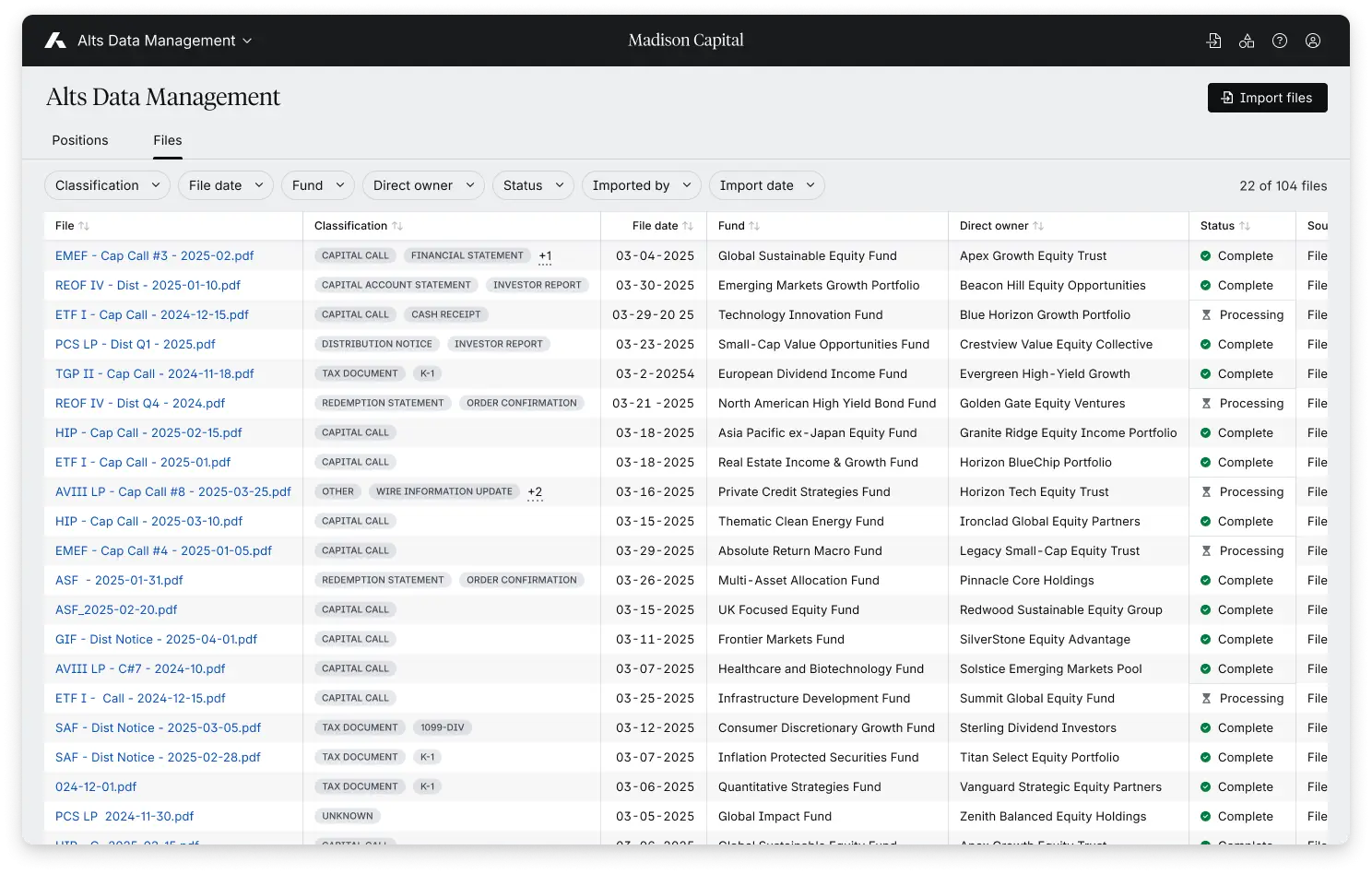The height and width of the screenshot is (874, 1372).
Task: Sort by the Status column arrows
Action: click(x=1245, y=226)
